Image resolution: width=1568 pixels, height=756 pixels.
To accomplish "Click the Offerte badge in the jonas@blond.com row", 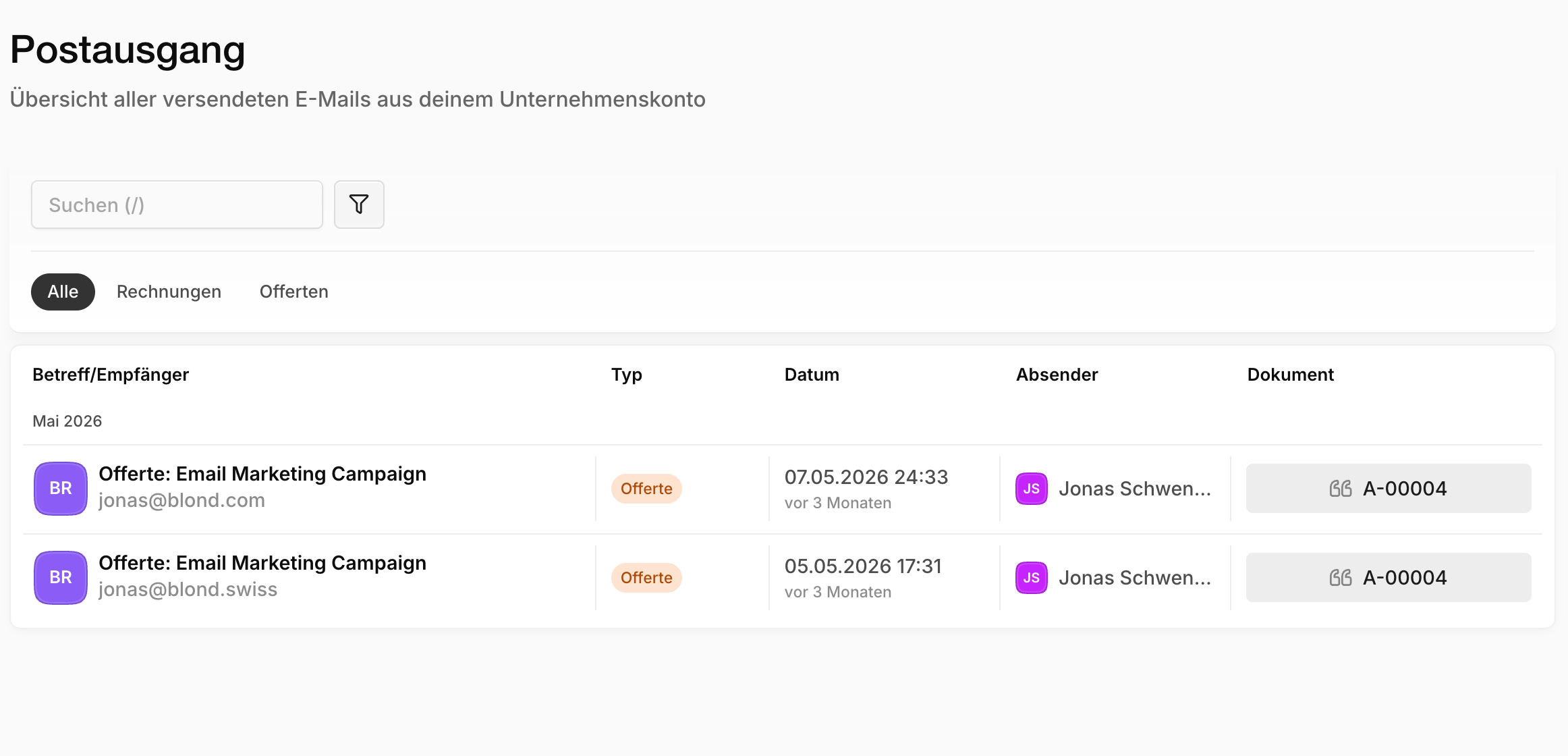I will tap(646, 489).
